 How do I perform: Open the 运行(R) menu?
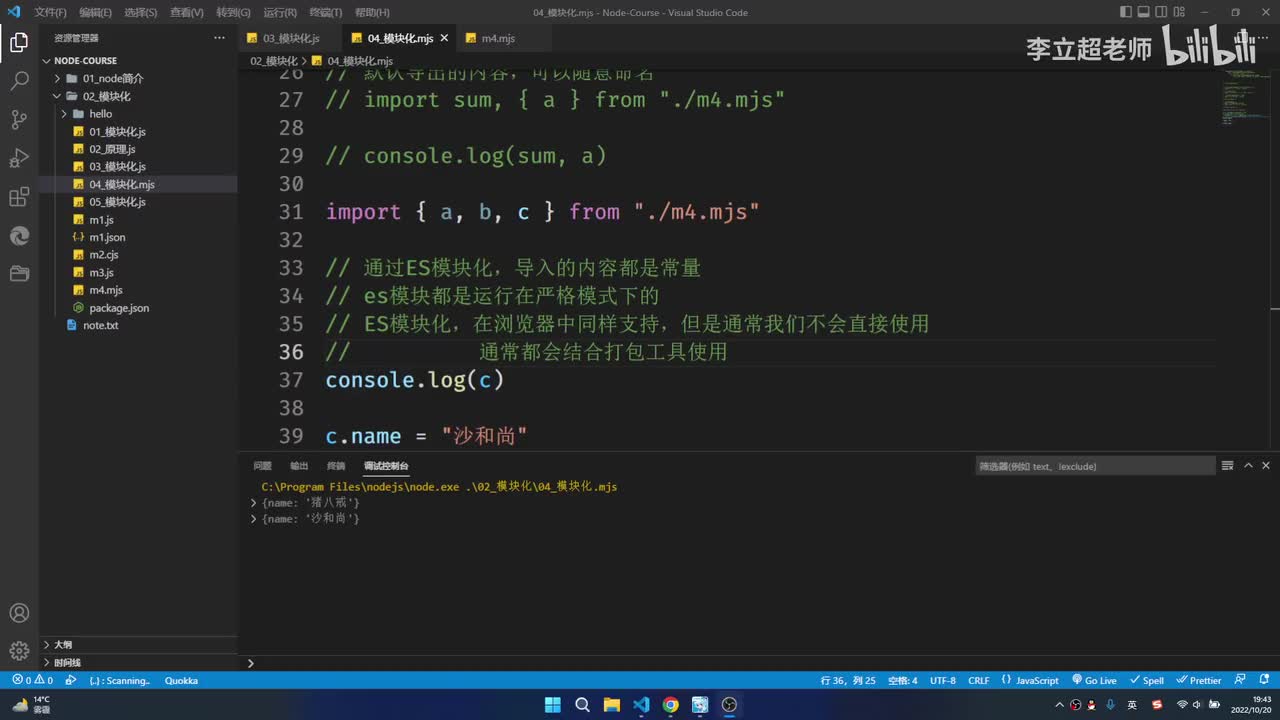[280, 12]
